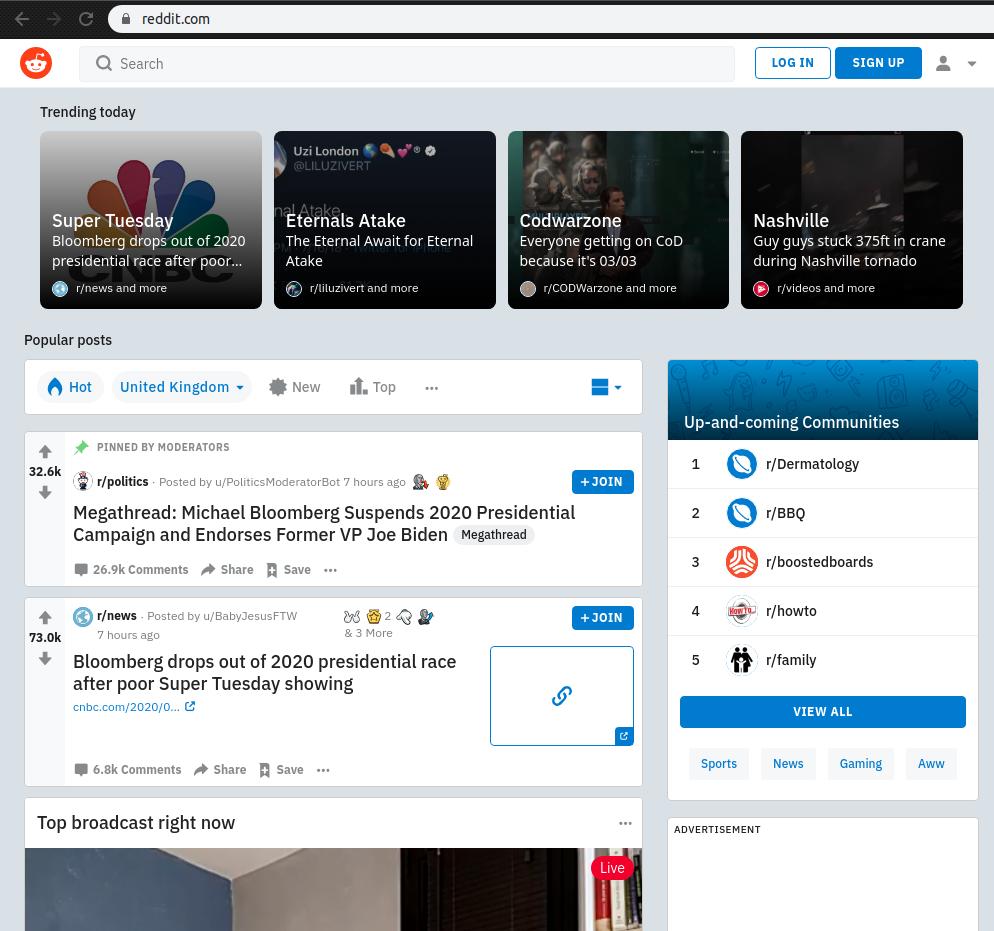Downvote the r/politics Megathread post
The width and height of the screenshot is (994, 931).
point(45,492)
